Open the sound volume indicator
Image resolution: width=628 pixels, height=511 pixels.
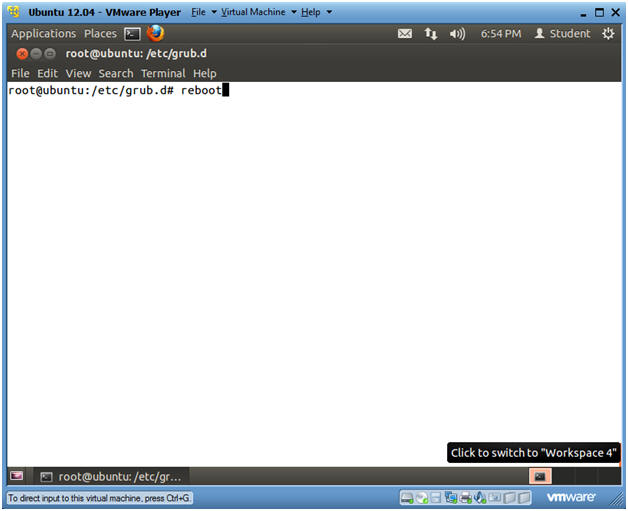point(457,34)
